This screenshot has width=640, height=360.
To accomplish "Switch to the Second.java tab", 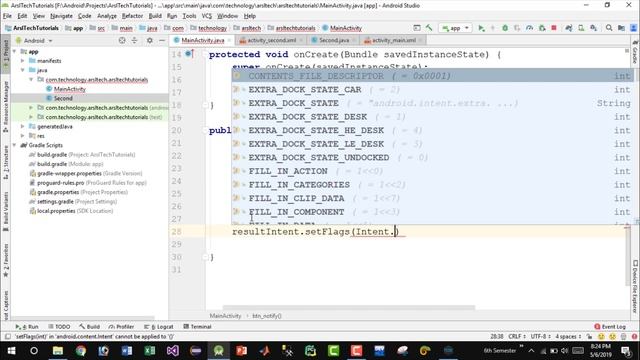I will (x=333, y=40).
